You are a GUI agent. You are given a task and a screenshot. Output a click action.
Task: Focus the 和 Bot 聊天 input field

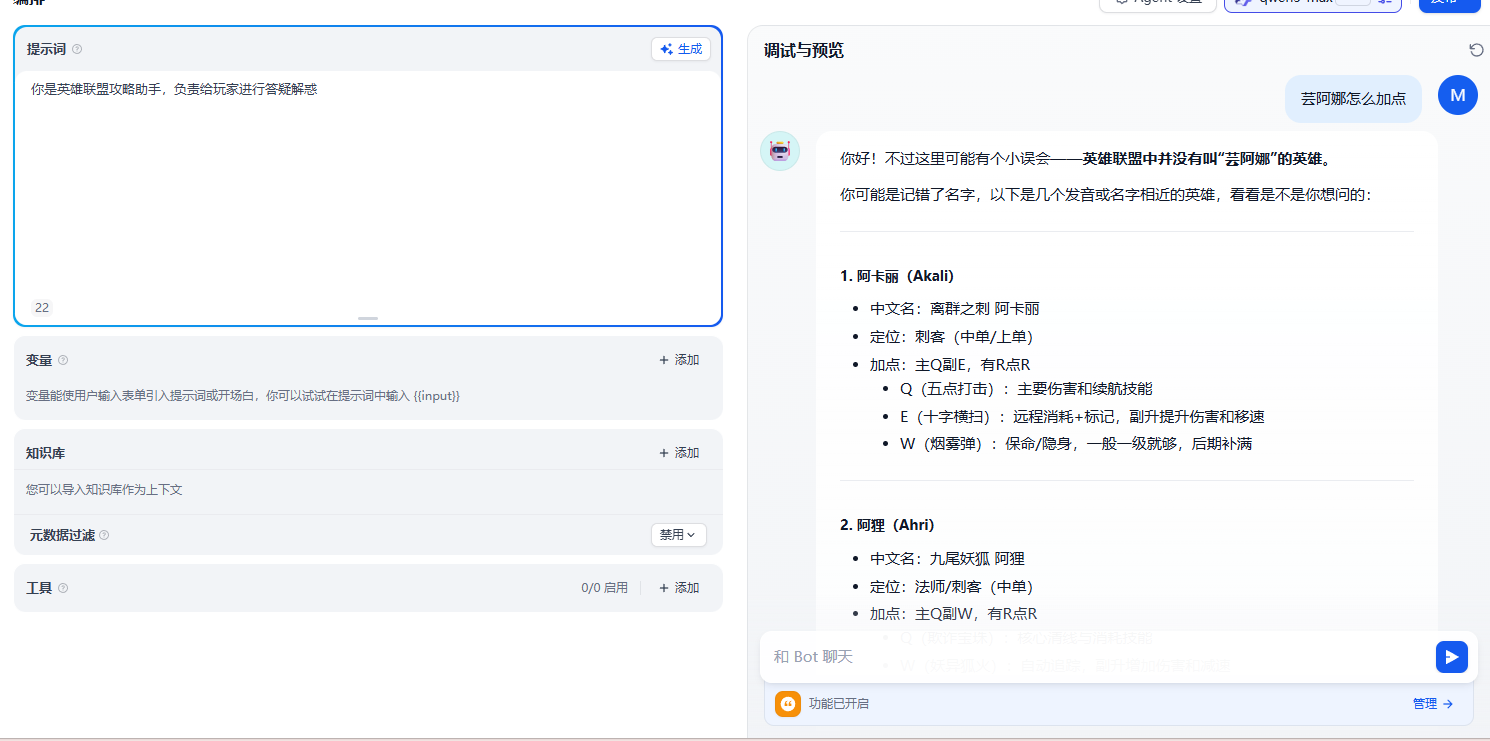point(1095,657)
